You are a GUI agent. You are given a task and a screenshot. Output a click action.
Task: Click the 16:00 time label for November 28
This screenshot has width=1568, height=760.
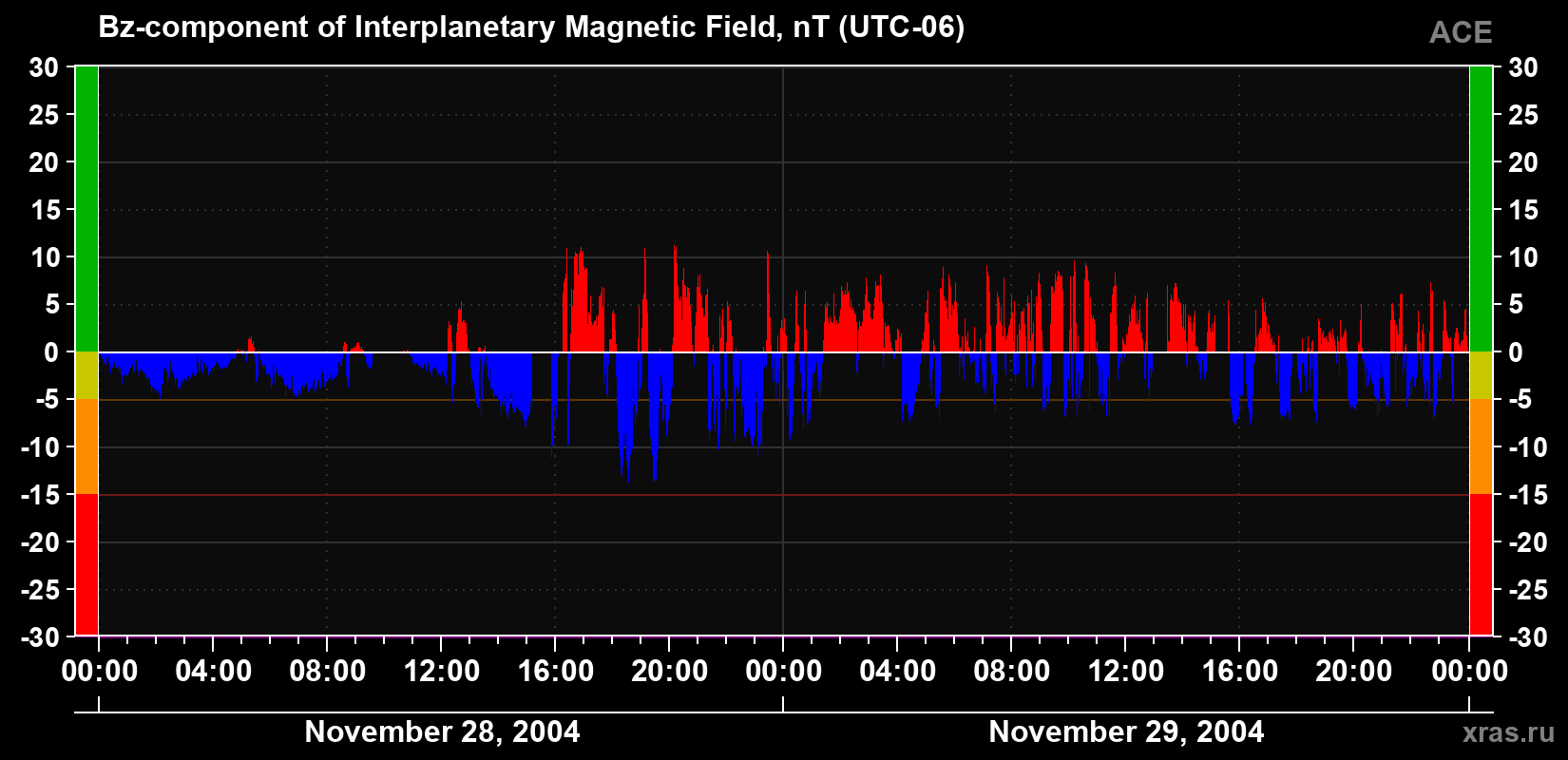pos(556,672)
